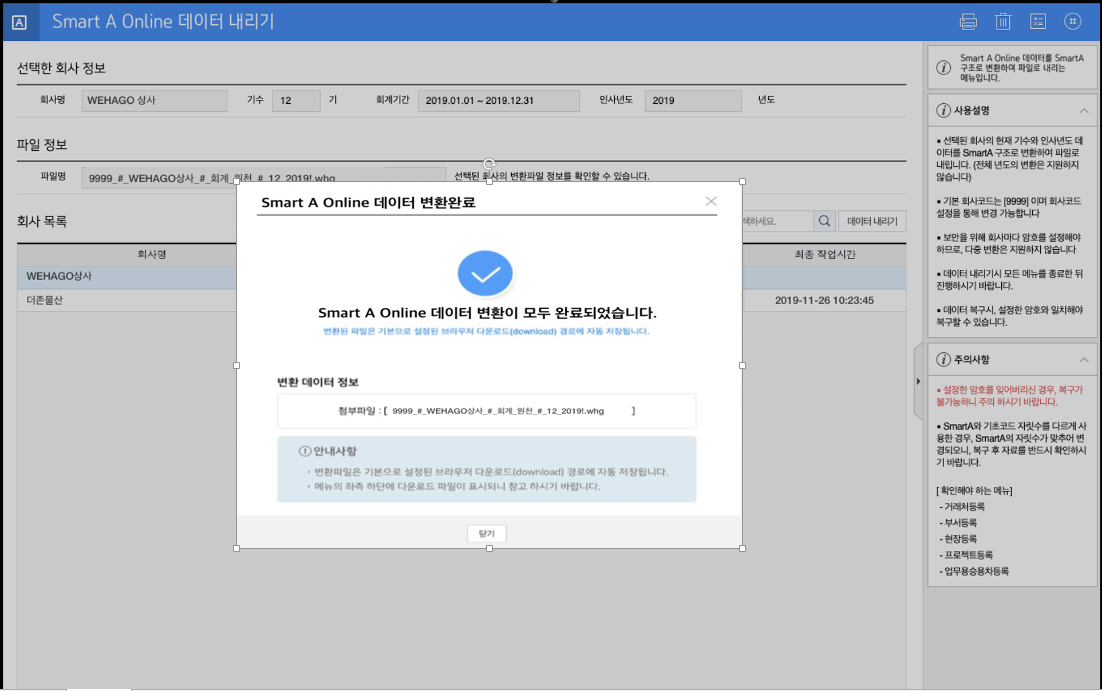Collapse the 주의사항 section chevron
This screenshot has width=1102, height=691.
point(1084,359)
